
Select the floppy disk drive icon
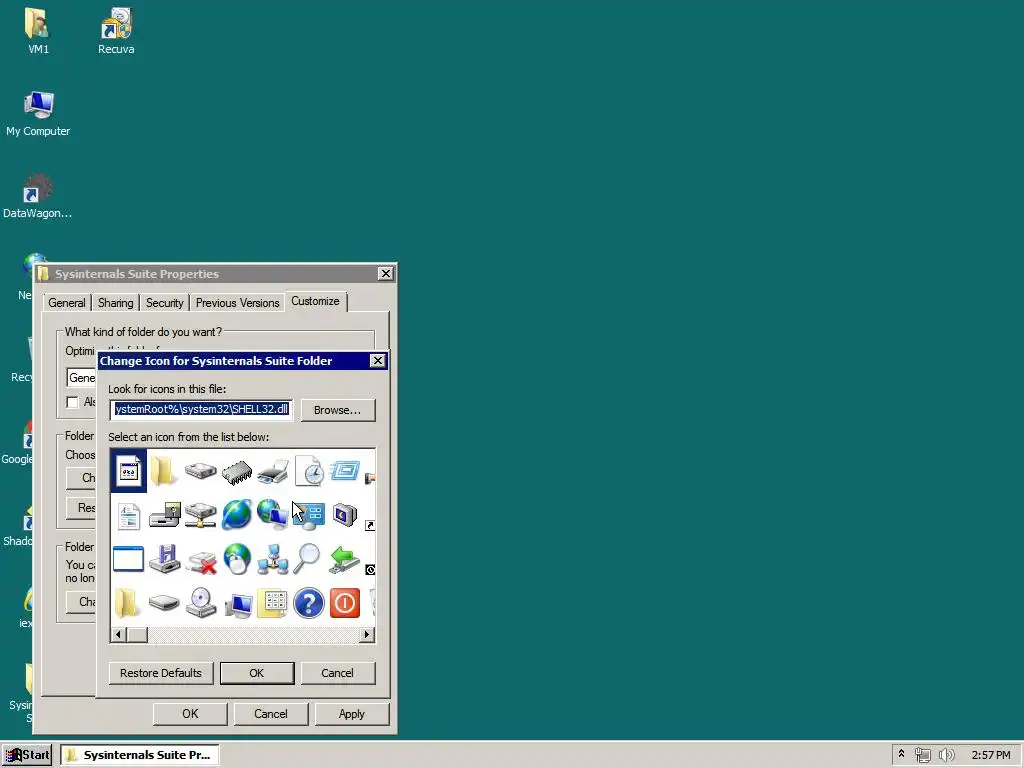[165, 560]
